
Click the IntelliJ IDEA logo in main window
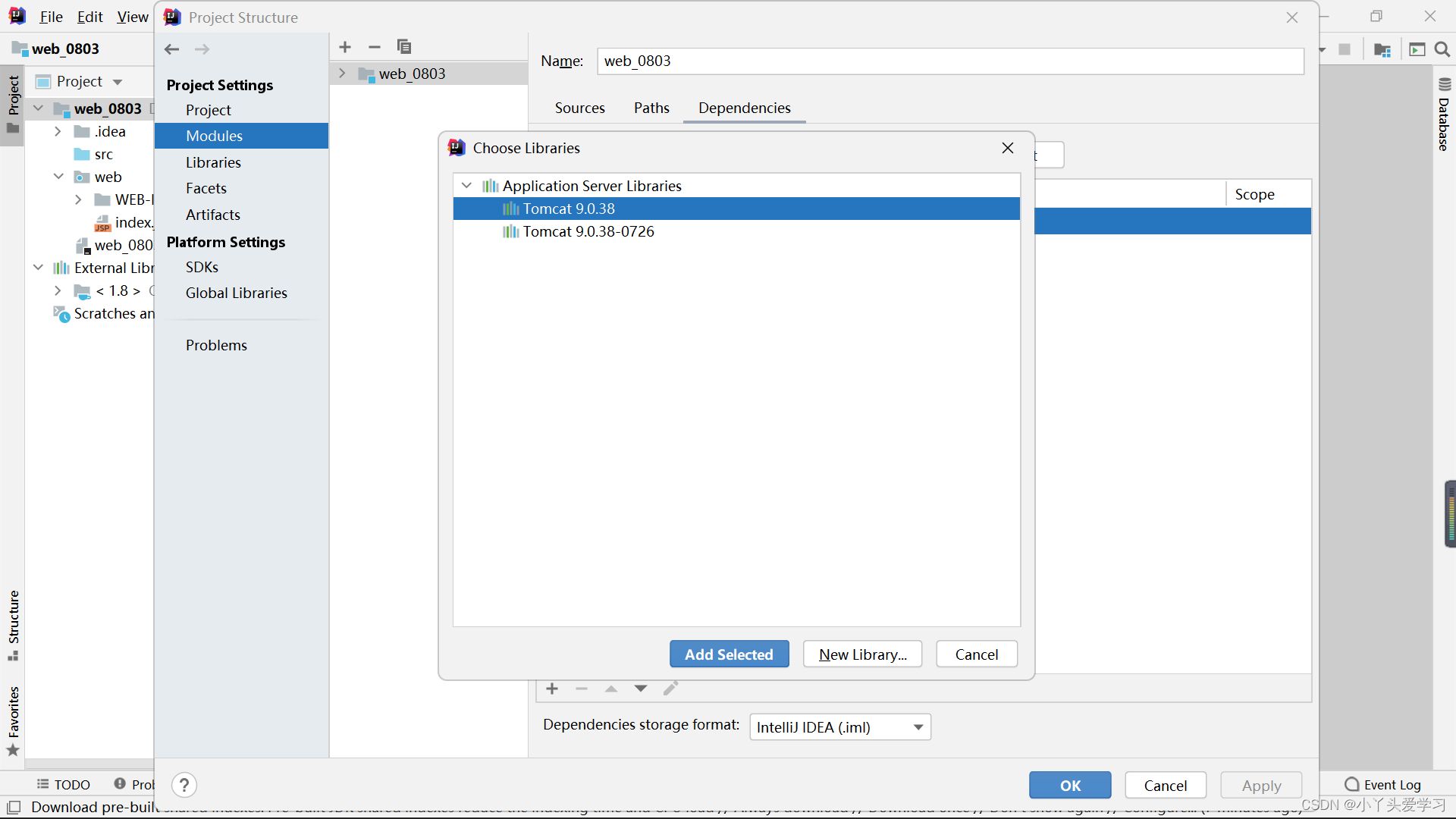click(17, 16)
